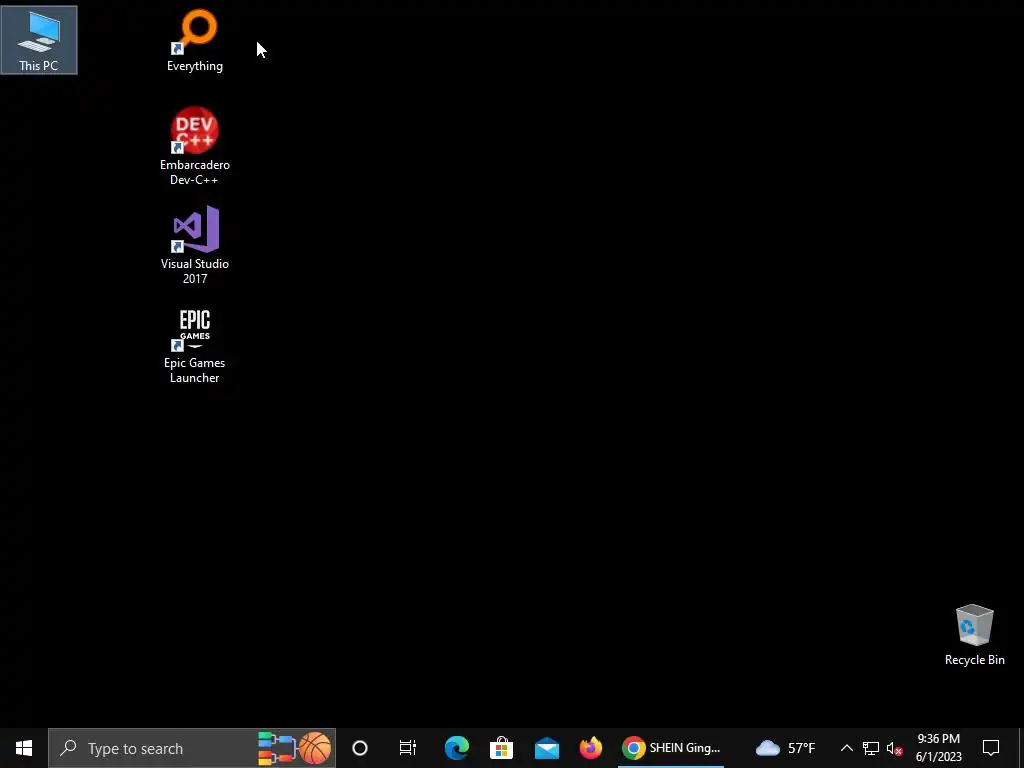Open network status tray icon
This screenshot has width=1024, height=768.
tap(871, 748)
